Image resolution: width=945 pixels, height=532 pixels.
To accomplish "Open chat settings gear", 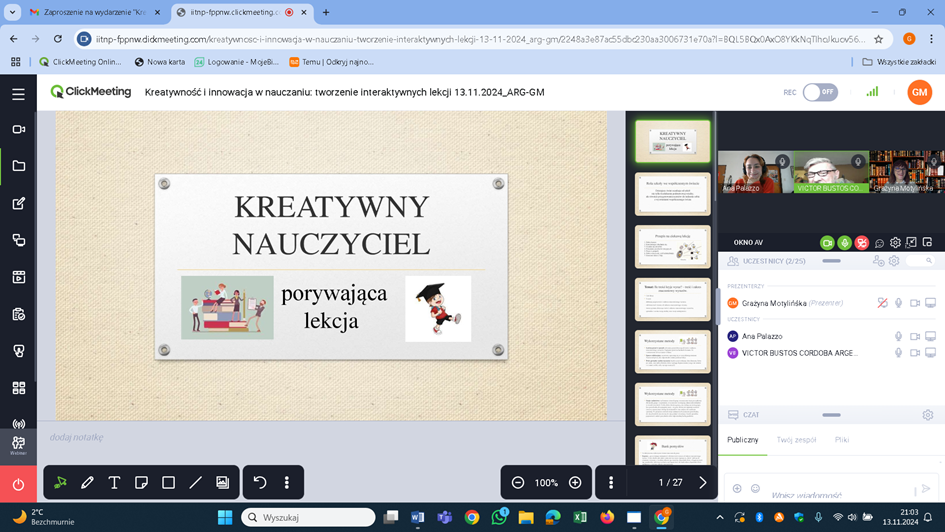I will pyautogui.click(x=928, y=415).
